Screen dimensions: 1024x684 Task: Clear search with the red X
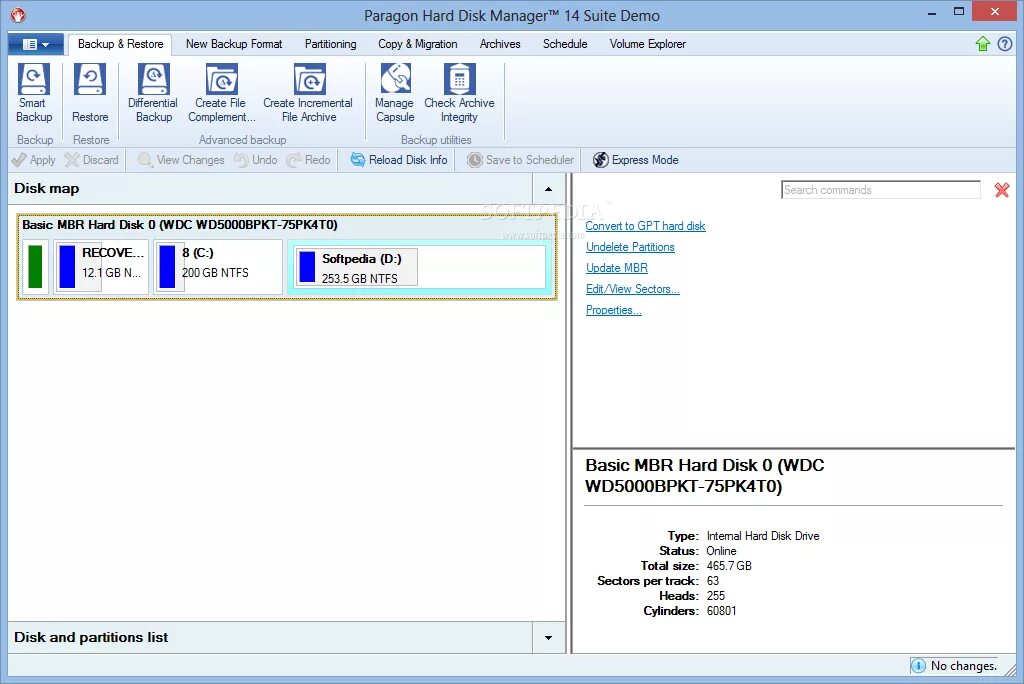(x=1002, y=190)
